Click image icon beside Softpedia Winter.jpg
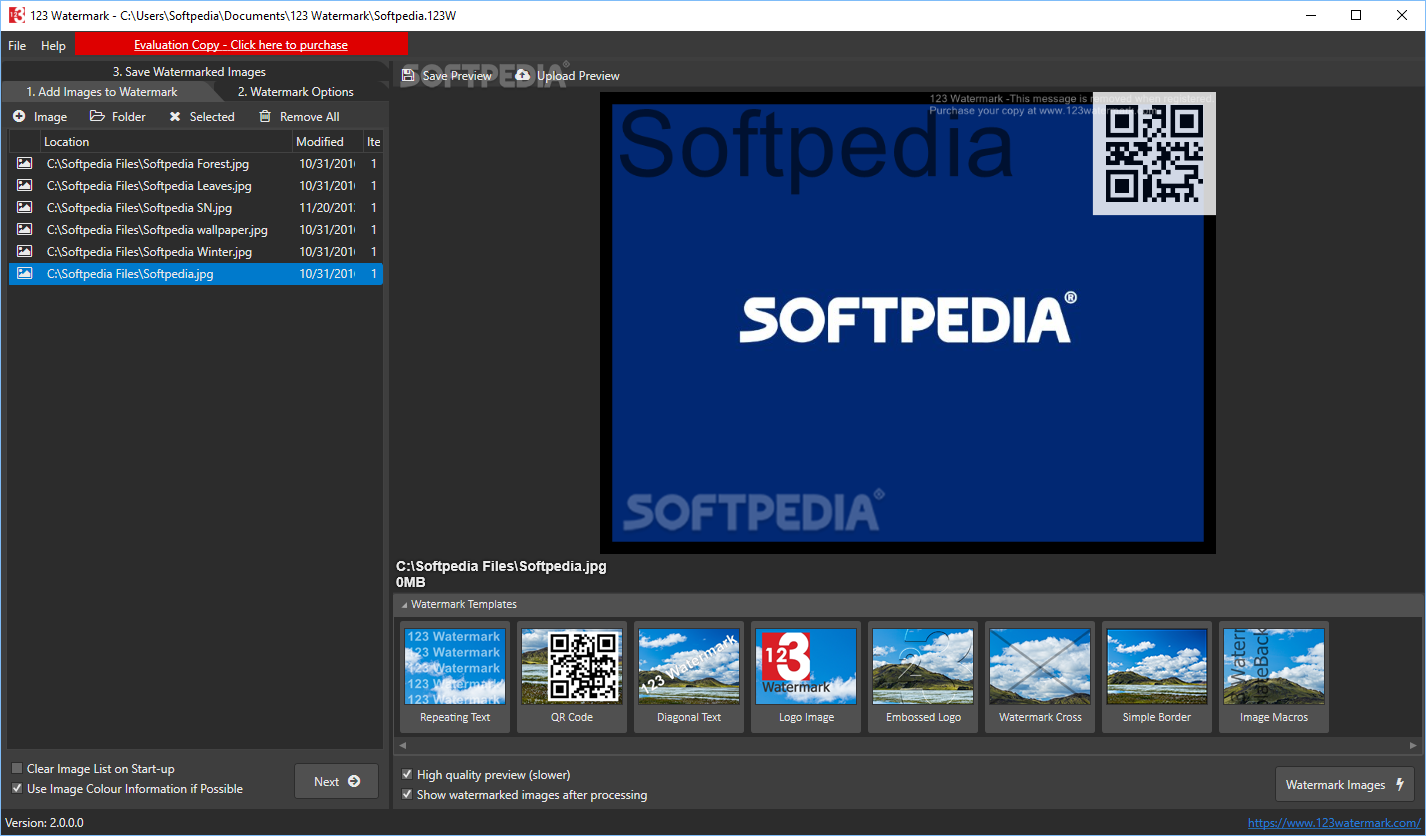1426x836 pixels. pyautogui.click(x=24, y=251)
